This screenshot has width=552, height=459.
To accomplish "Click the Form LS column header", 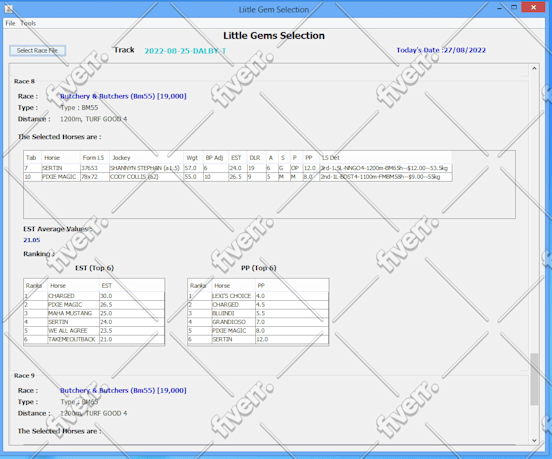I will pyautogui.click(x=94, y=158).
